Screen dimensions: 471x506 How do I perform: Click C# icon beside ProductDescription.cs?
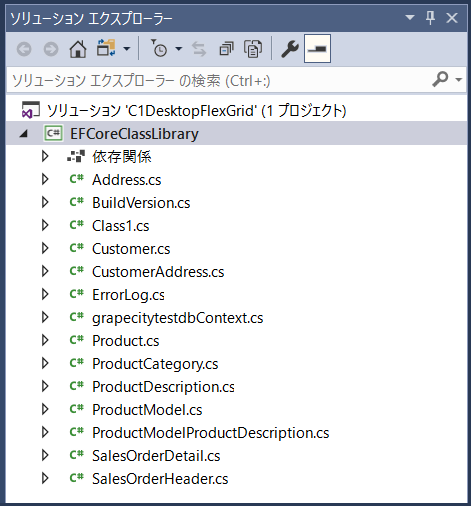point(77,386)
